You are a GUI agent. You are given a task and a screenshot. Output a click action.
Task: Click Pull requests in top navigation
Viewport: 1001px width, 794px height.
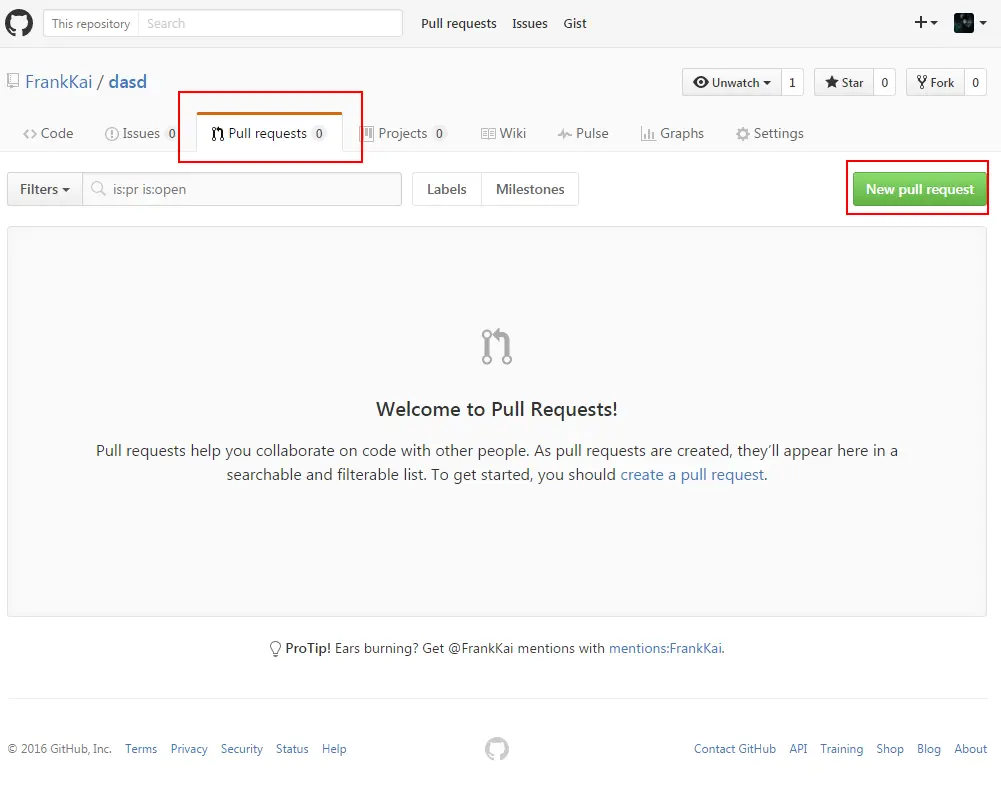click(458, 24)
